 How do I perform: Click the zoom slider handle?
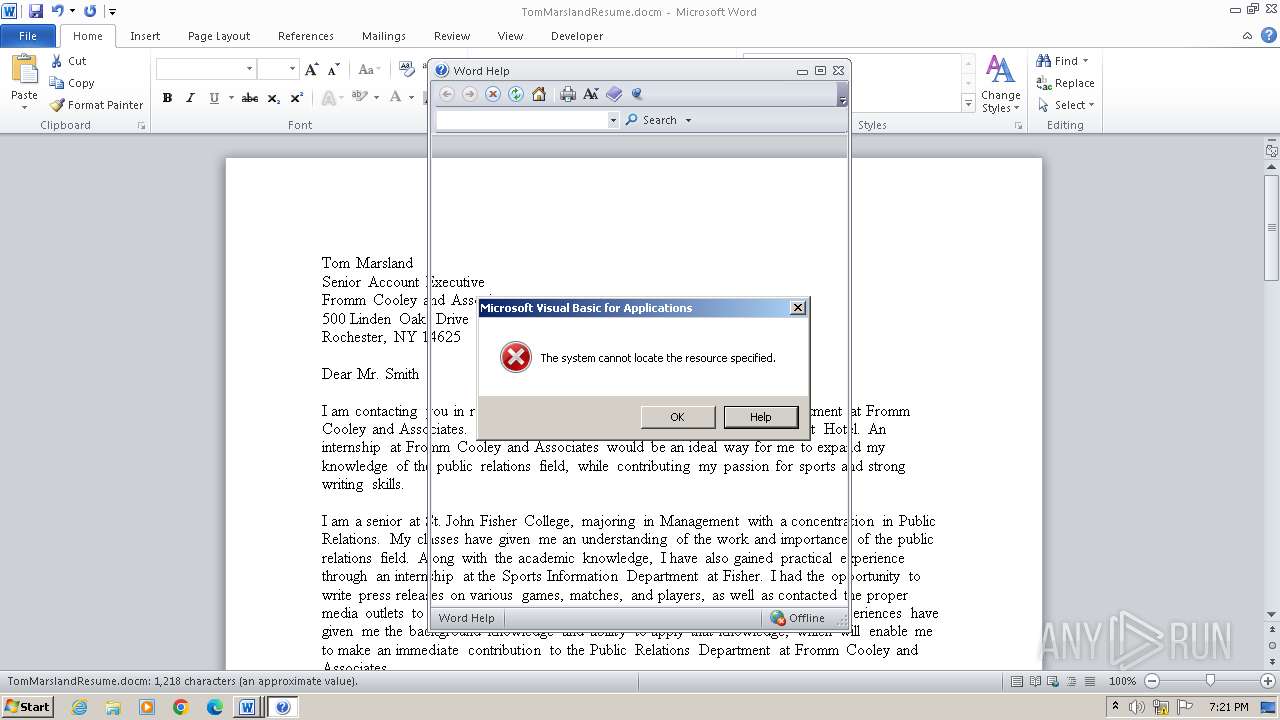click(x=1210, y=681)
